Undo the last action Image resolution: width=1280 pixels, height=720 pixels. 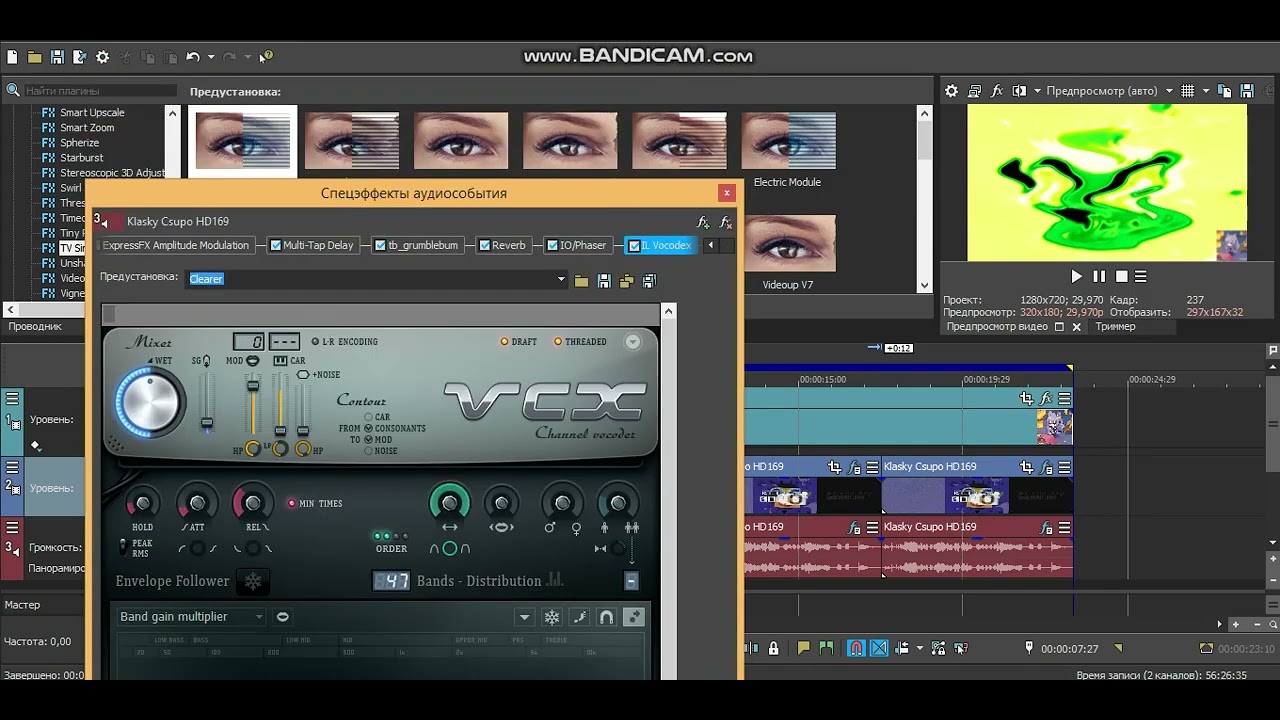point(193,57)
